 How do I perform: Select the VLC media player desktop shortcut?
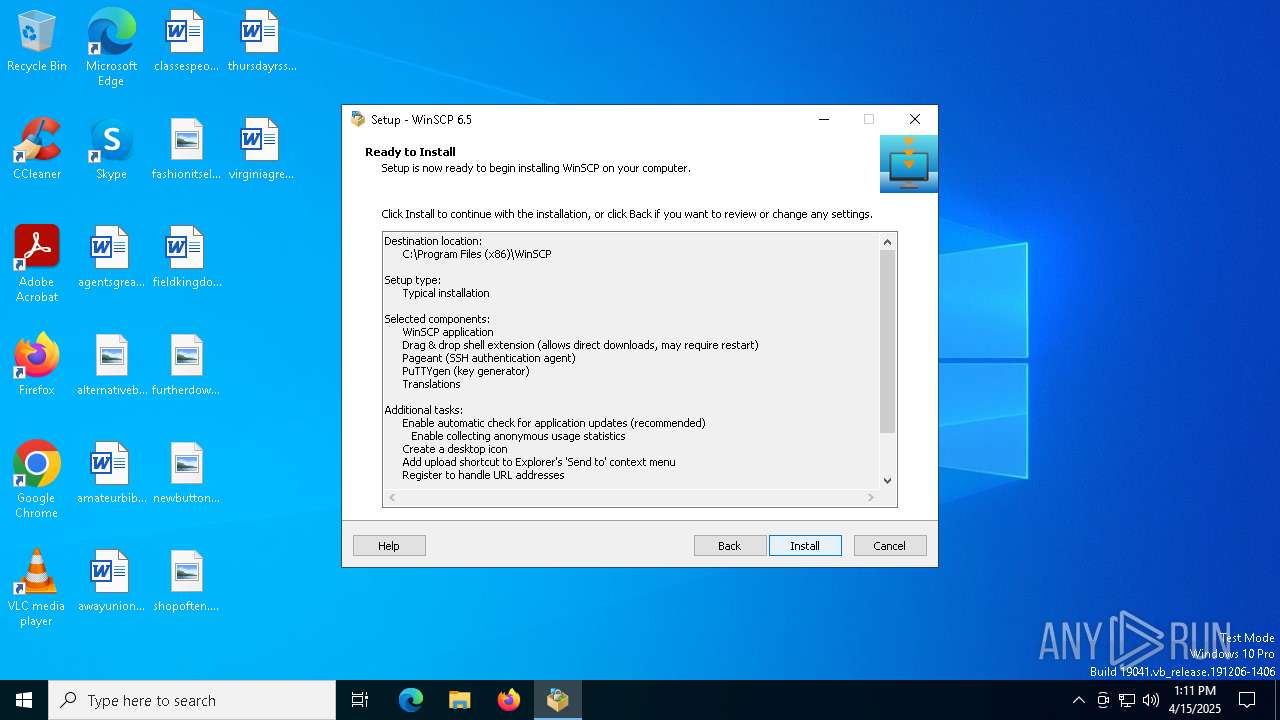(37, 588)
